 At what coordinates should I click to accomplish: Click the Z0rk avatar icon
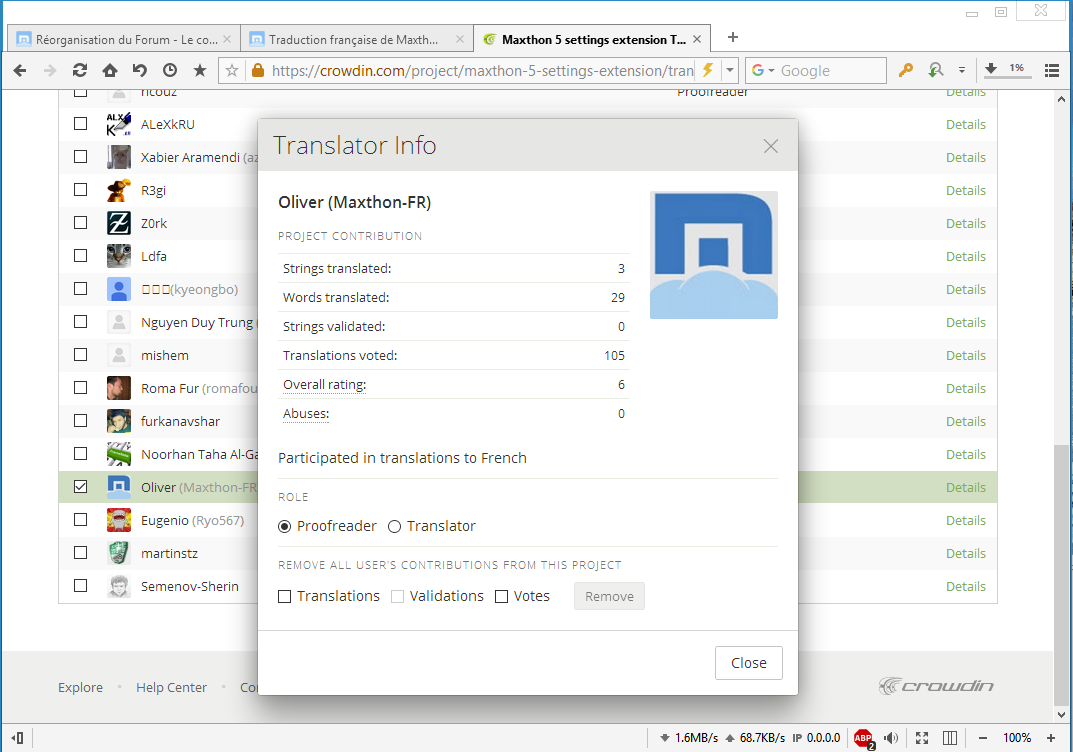(119, 223)
